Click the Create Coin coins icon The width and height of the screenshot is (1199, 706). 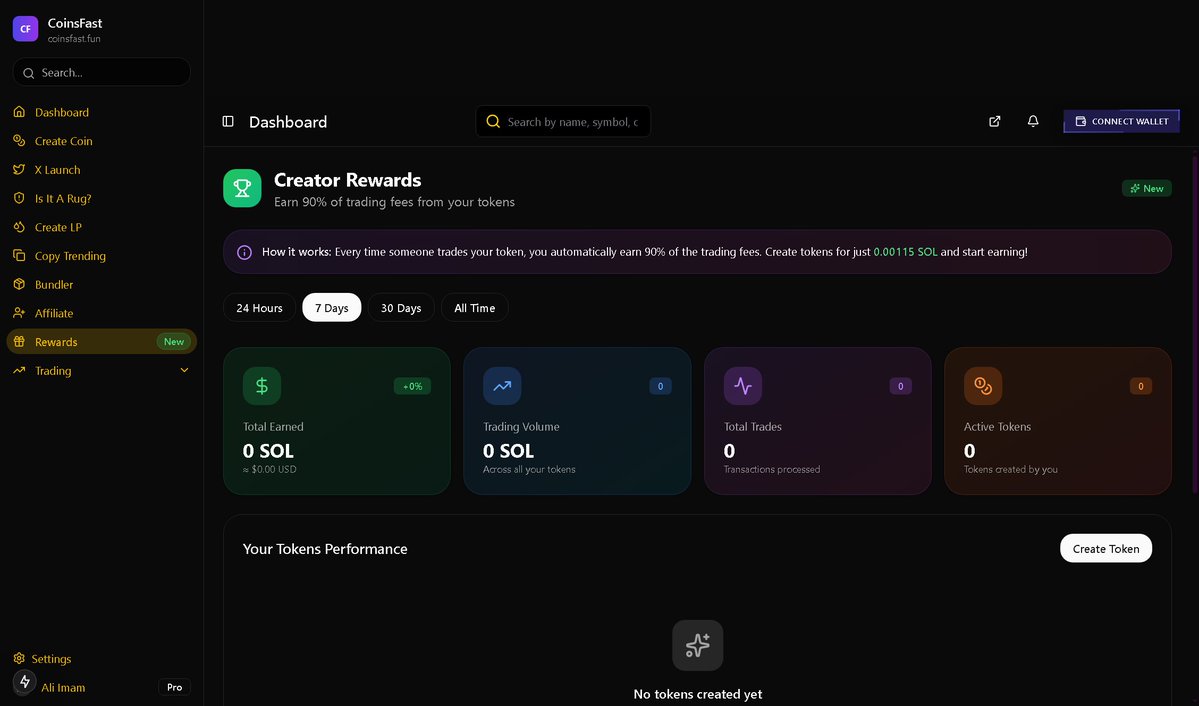click(x=19, y=141)
